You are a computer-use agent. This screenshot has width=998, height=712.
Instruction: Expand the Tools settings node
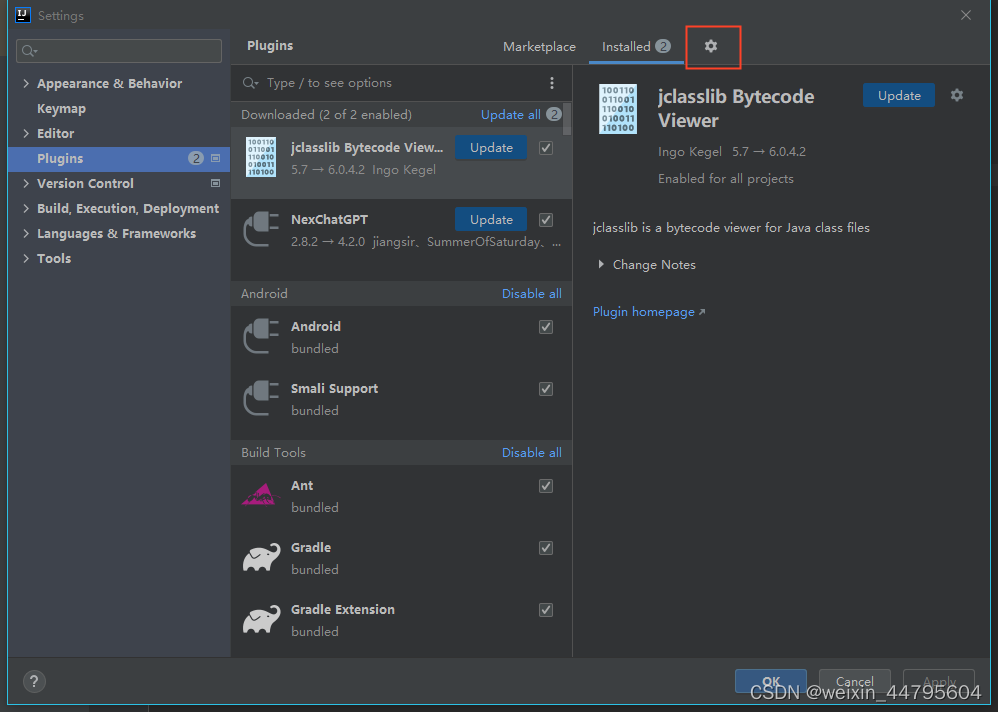26,258
